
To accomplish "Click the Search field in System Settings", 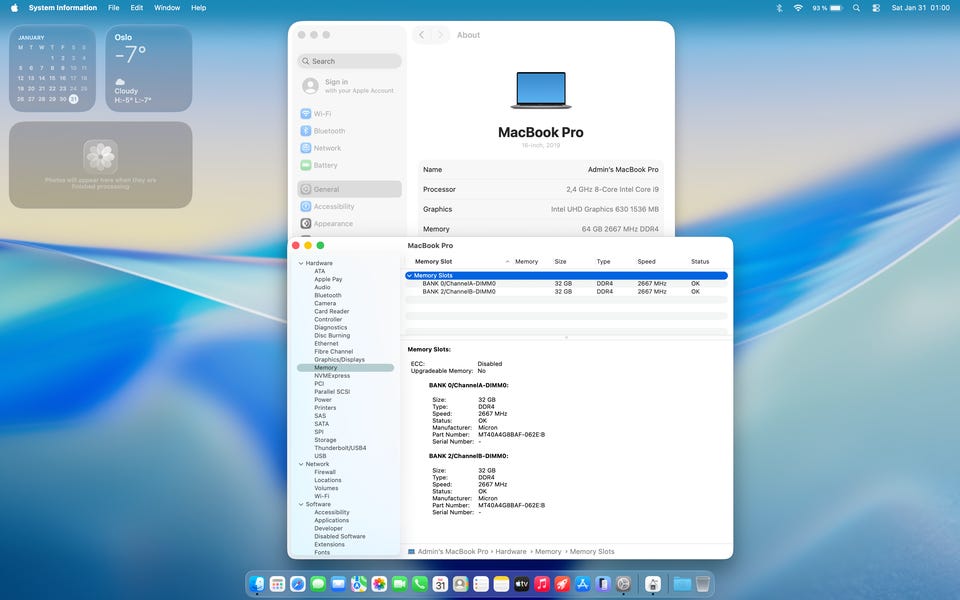I will [350, 61].
